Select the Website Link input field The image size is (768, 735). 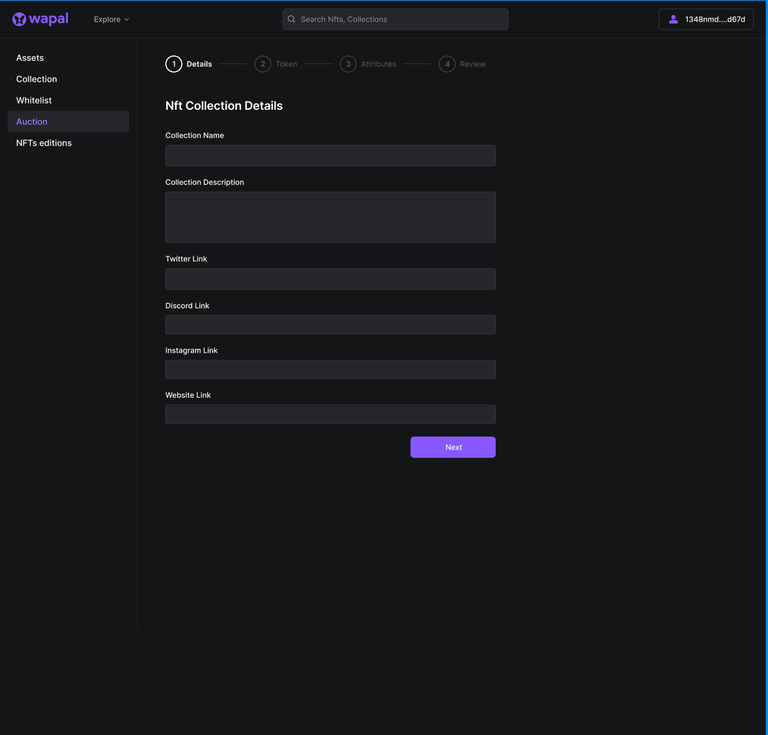(330, 414)
